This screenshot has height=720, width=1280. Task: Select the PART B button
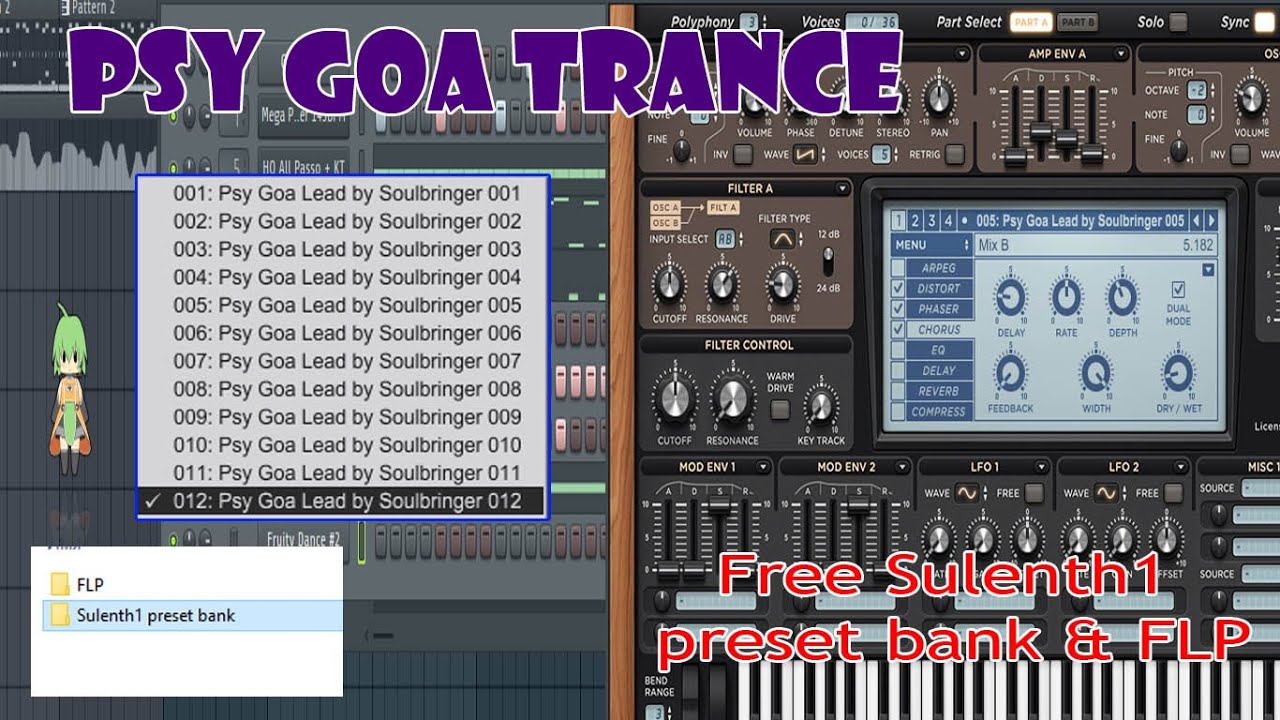click(x=1076, y=21)
